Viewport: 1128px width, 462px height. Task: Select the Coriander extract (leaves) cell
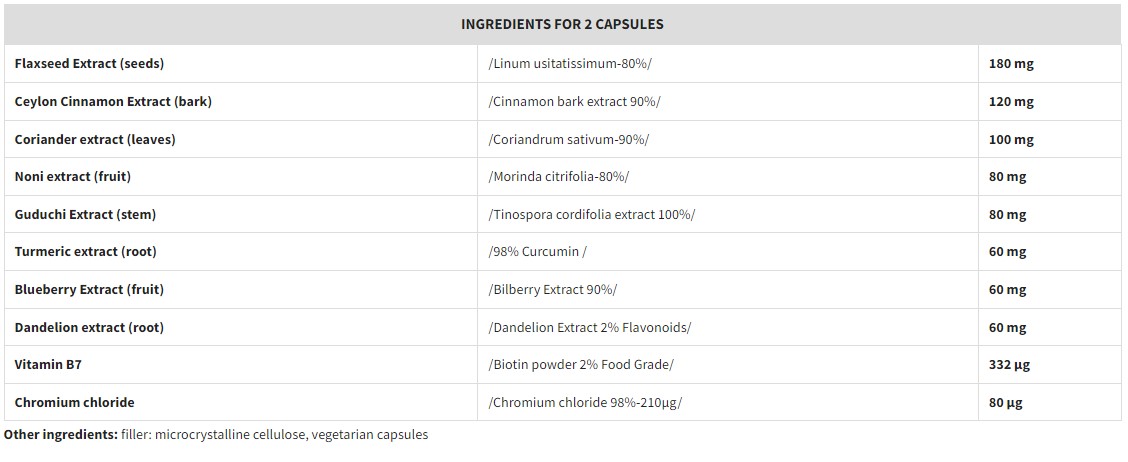pyautogui.click(x=95, y=139)
